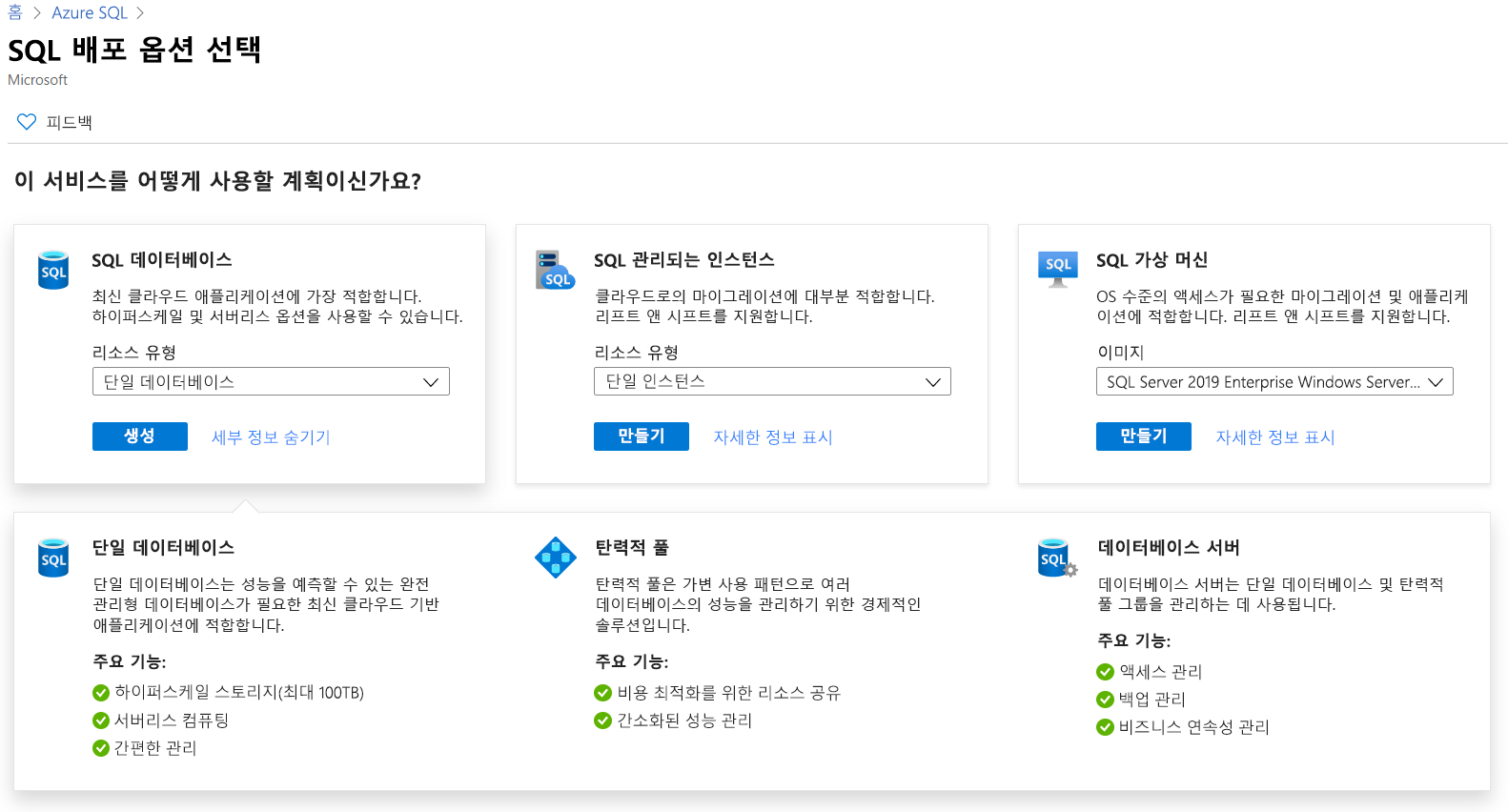The height and width of the screenshot is (812, 1508).
Task: Click 이 서비스를 어떻게 사용할 계획이신가요? heading
Action: point(217,180)
